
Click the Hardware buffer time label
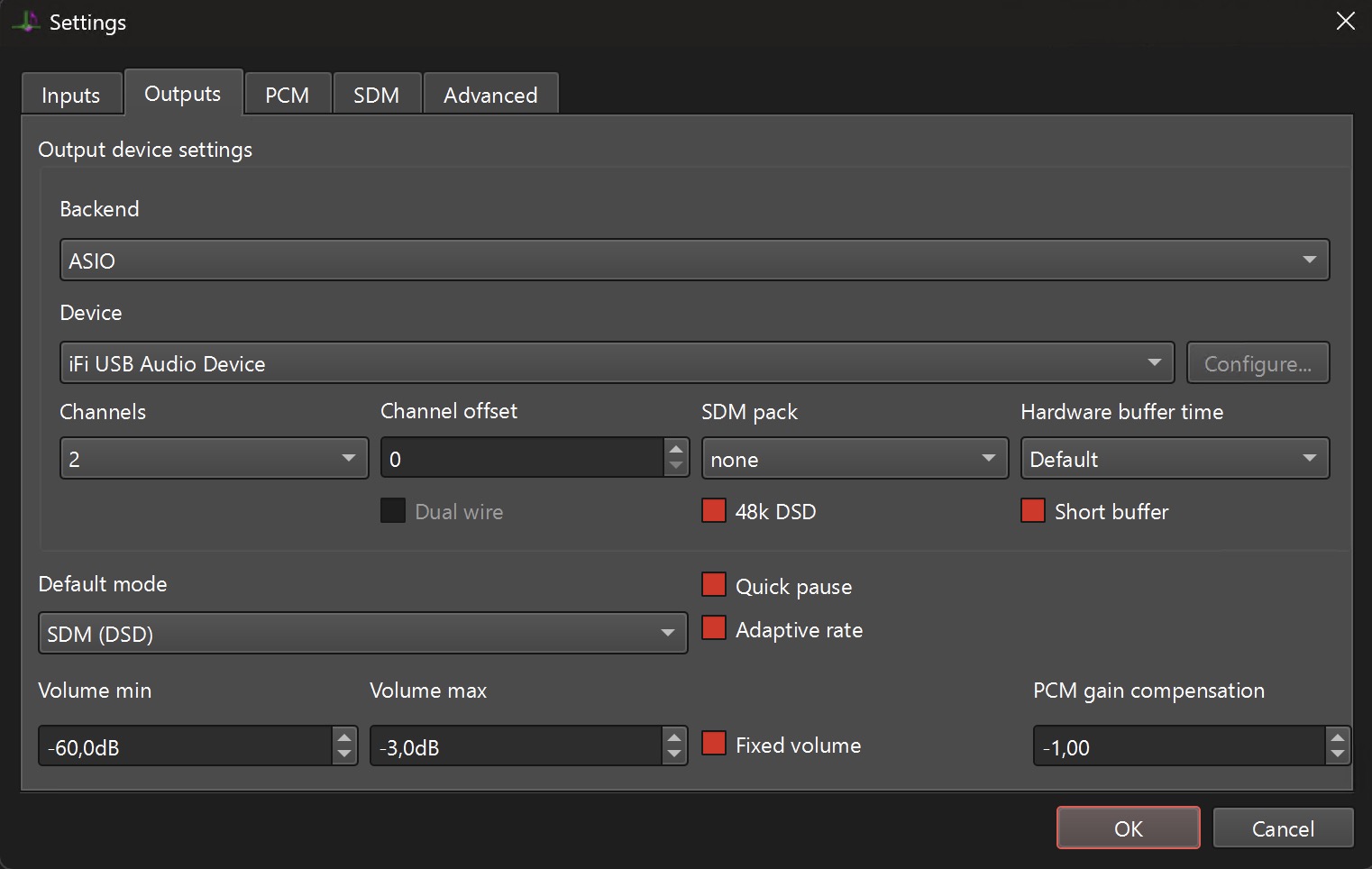click(1121, 411)
